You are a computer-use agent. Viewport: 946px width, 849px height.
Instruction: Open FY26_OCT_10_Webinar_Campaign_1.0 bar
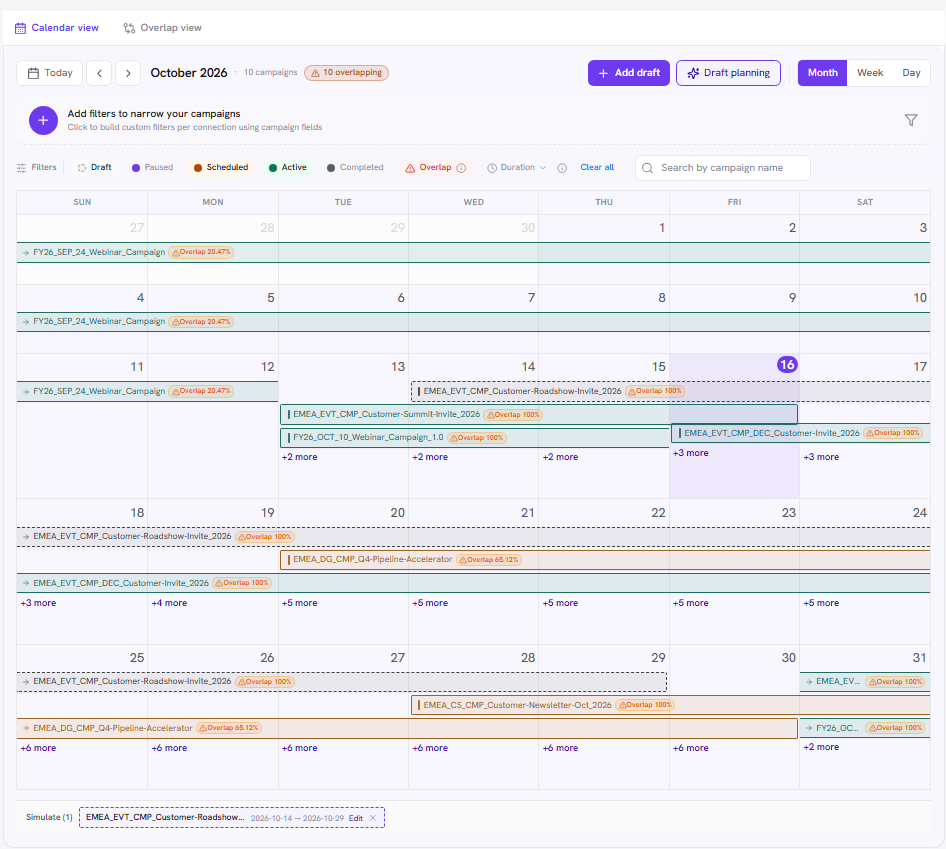pos(475,437)
